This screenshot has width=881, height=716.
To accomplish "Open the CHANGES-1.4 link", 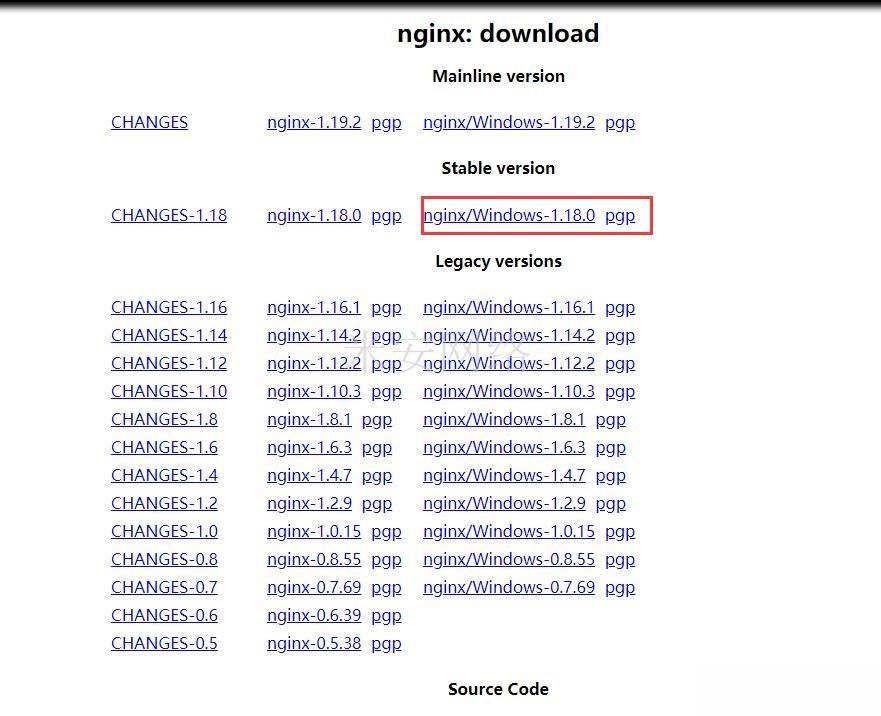I will (165, 475).
